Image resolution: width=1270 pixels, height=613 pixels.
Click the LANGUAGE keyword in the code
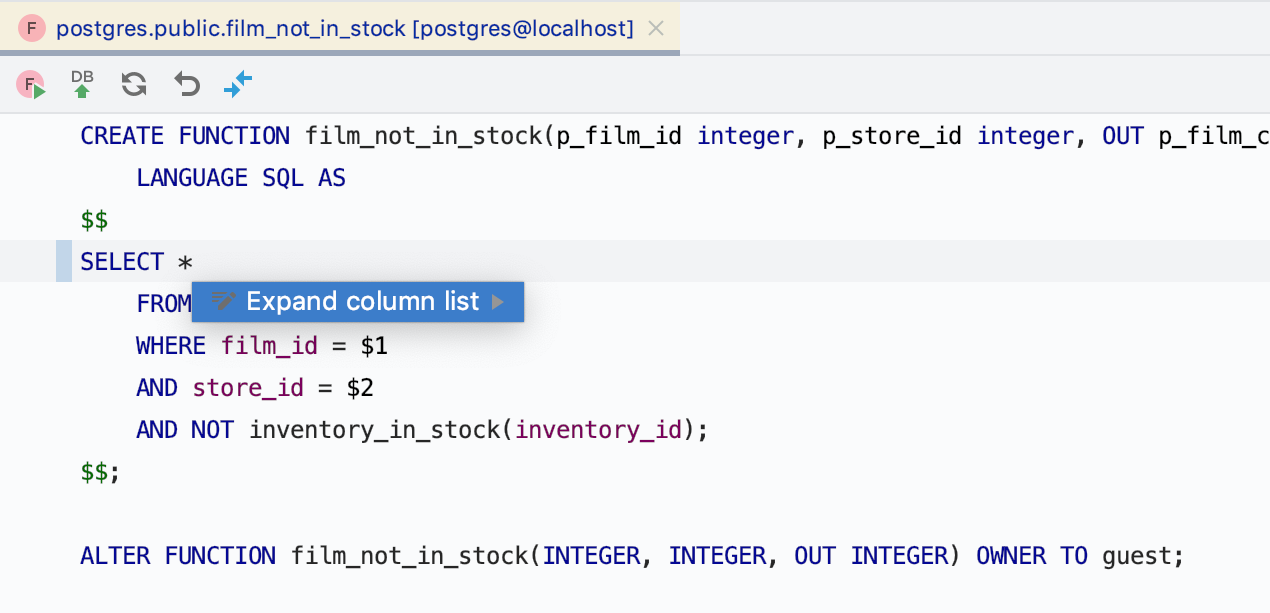[192, 178]
